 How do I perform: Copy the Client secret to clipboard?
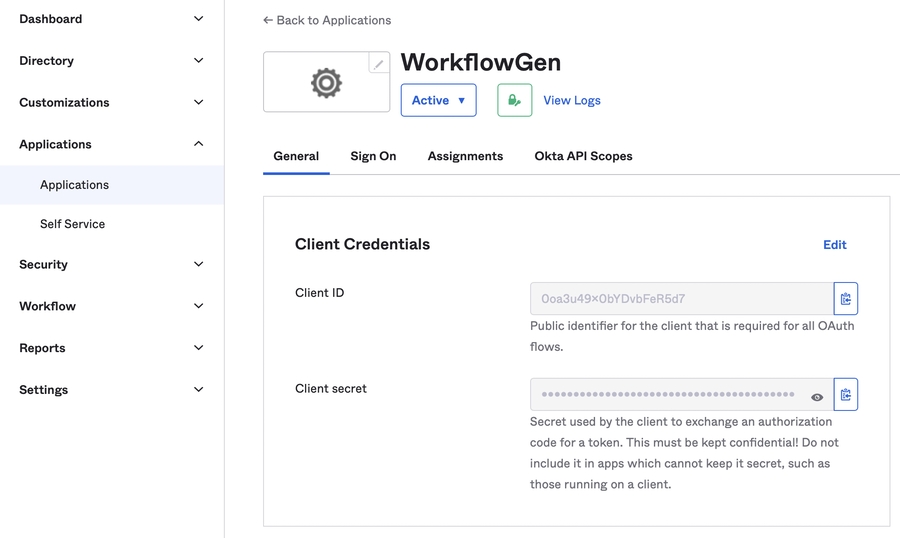click(x=846, y=395)
